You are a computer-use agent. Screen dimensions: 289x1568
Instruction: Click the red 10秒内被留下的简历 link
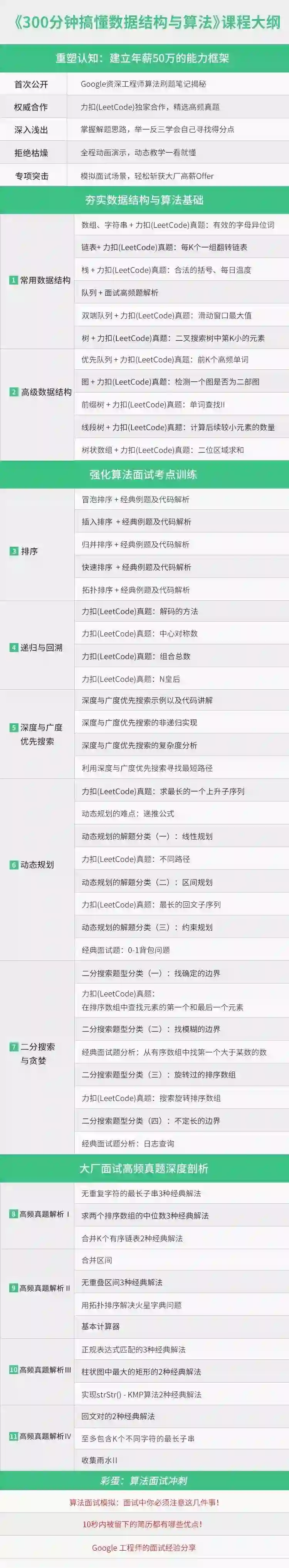[144, 1524]
